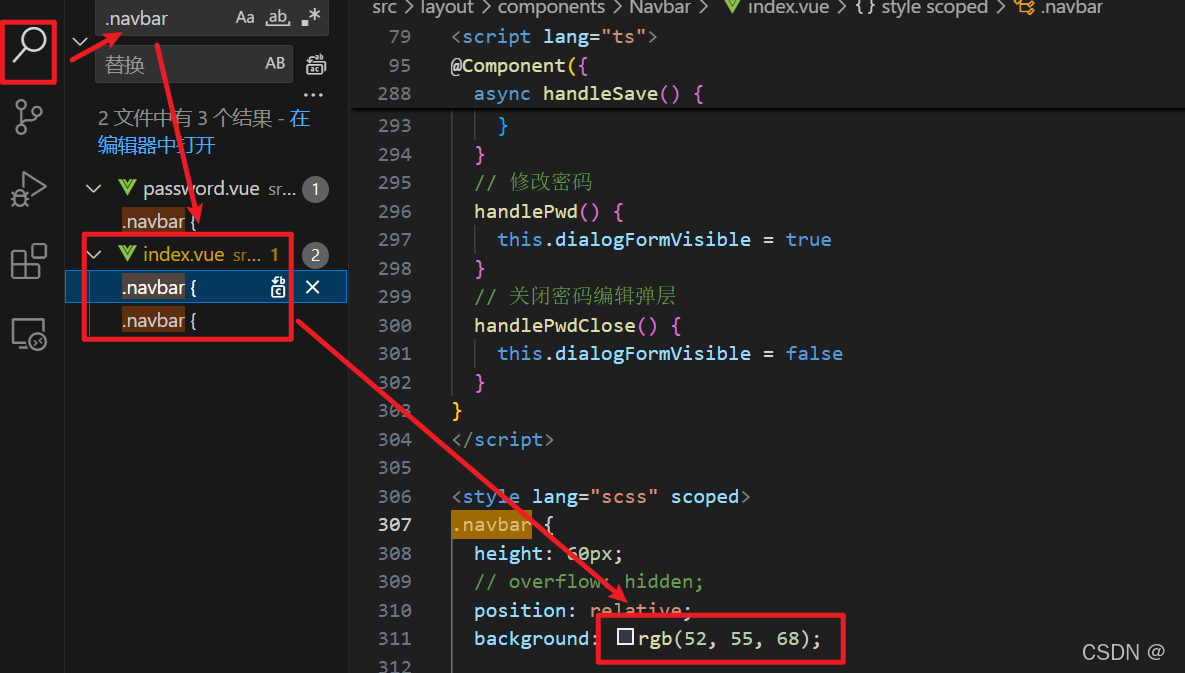Viewport: 1185px width, 673px height.
Task: Click sticky line async handleSave()
Action: [589, 94]
